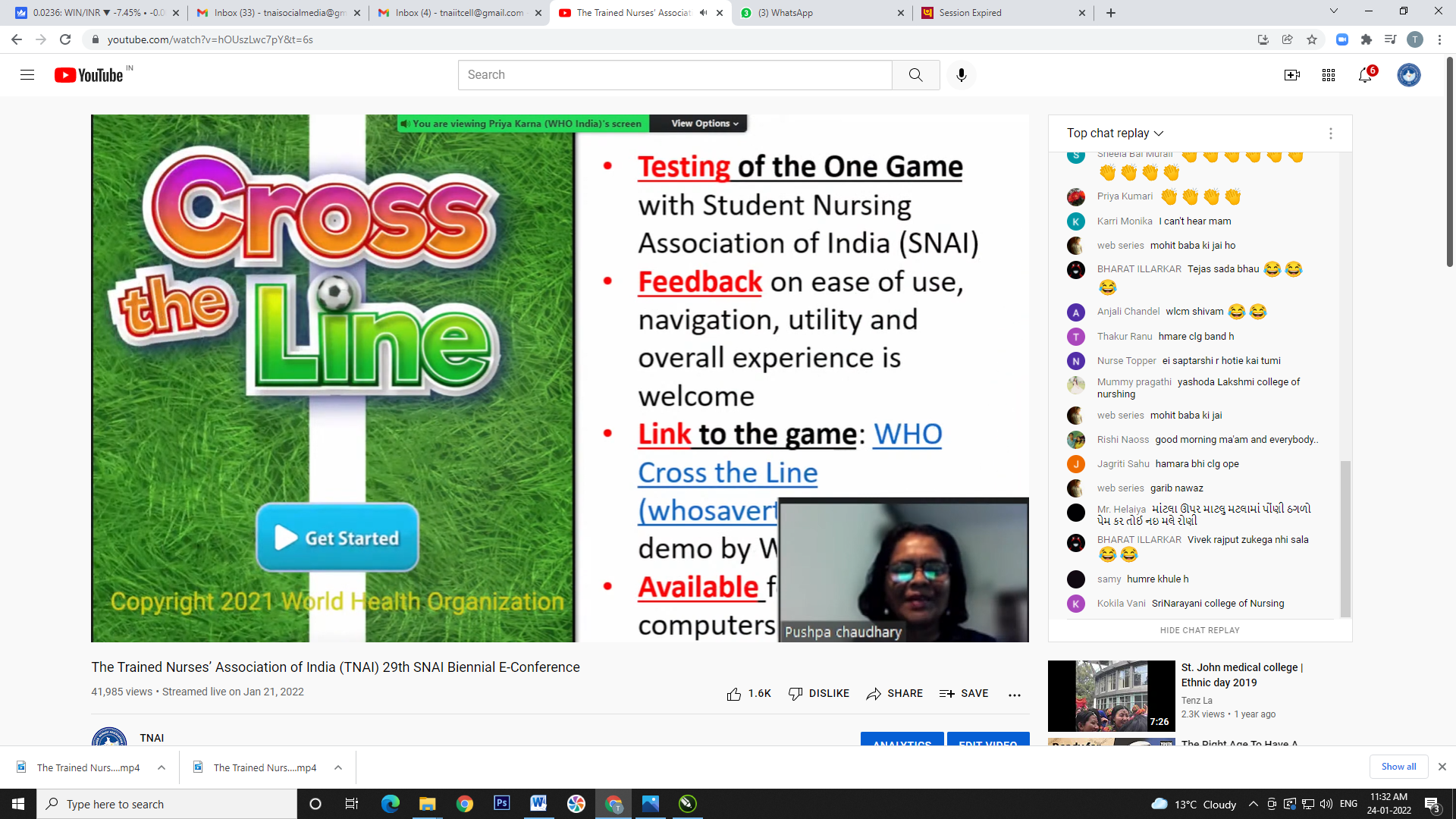The height and width of the screenshot is (819, 1456).
Task: Open Task View on taskbar
Action: [x=351, y=804]
